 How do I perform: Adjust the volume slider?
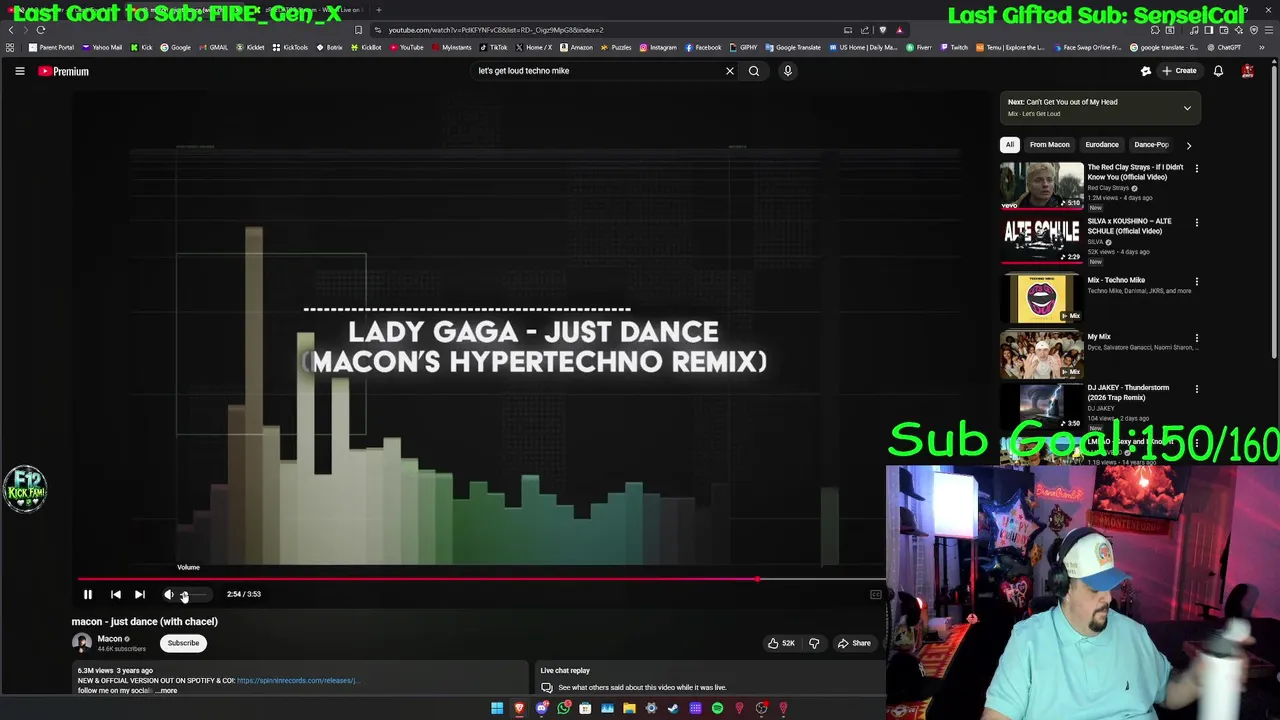point(194,595)
